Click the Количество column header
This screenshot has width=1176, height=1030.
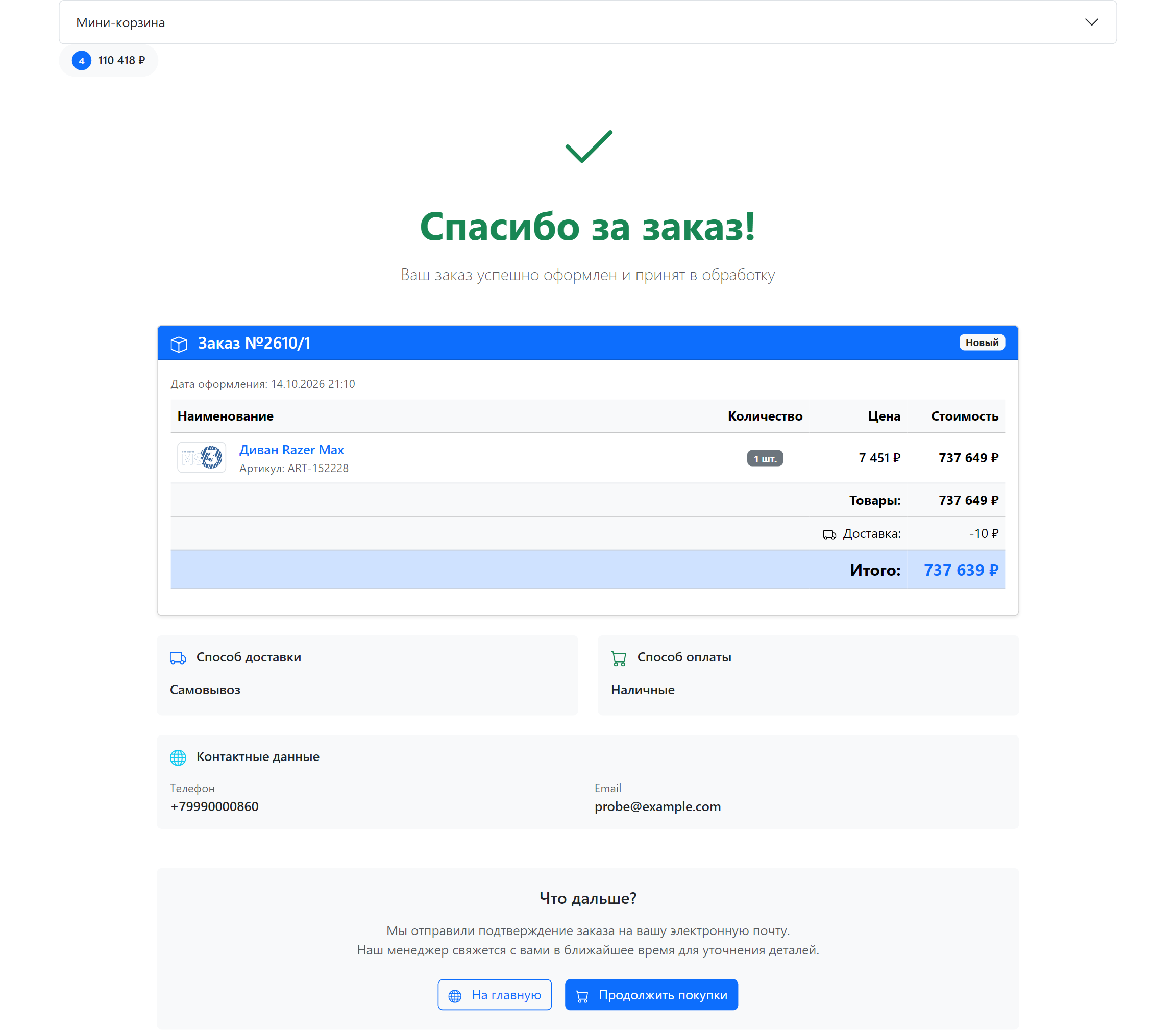[765, 416]
